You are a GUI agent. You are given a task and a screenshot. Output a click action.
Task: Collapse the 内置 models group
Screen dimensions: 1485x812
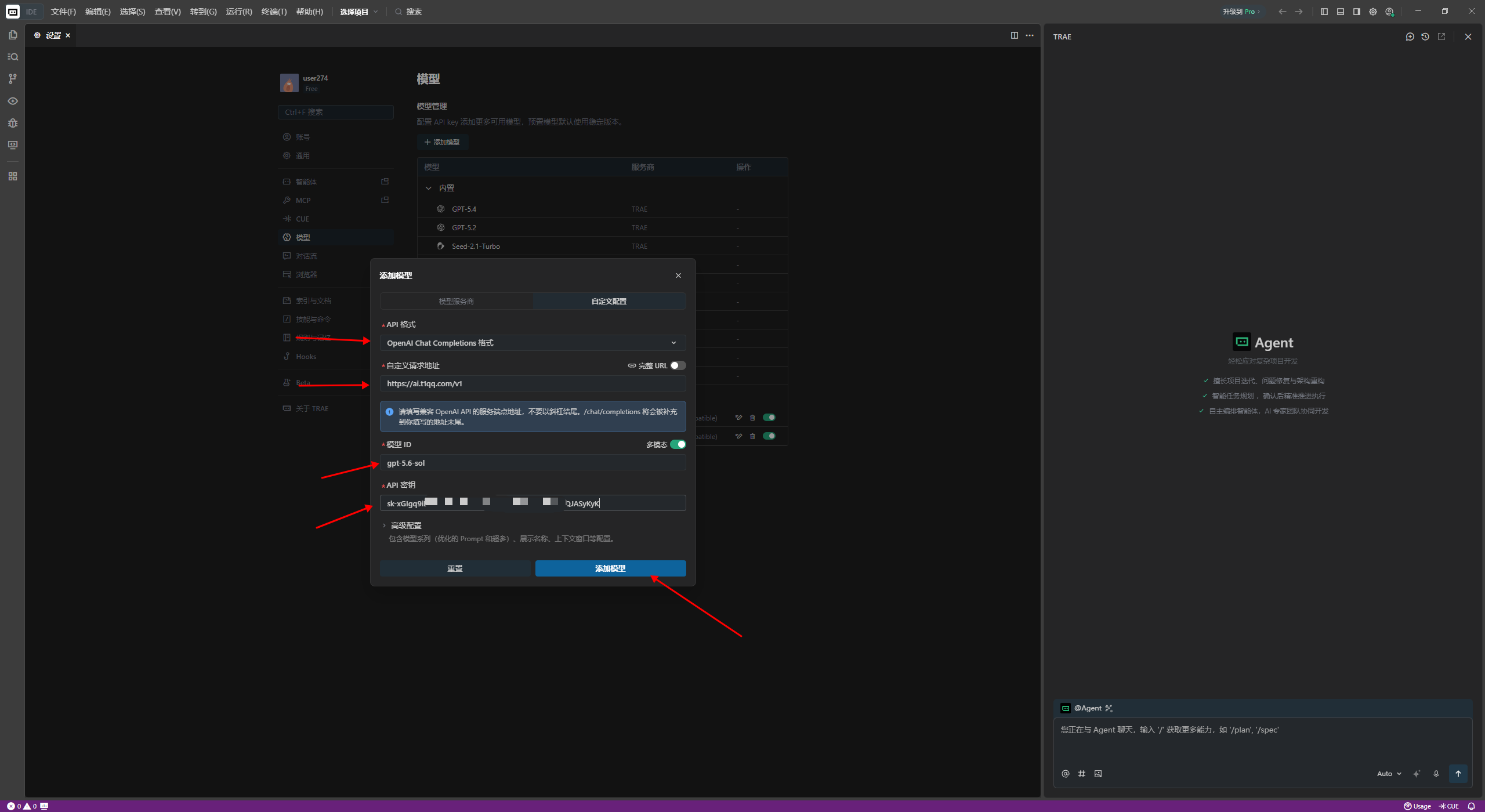429,188
